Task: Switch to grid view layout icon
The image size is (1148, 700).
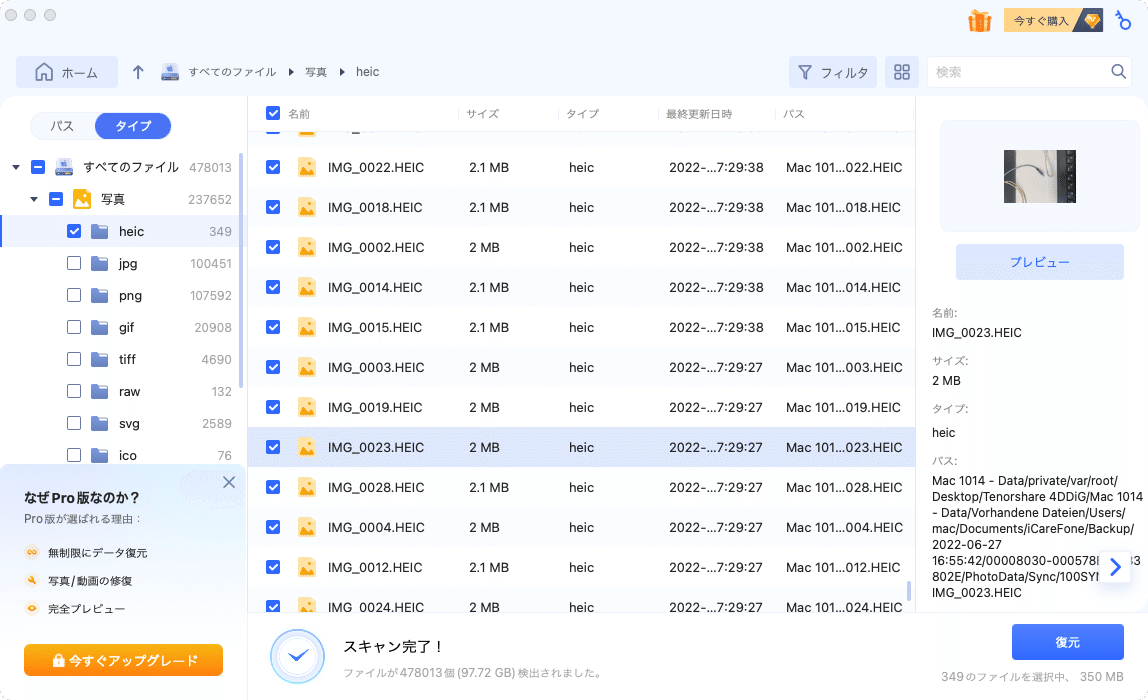Action: click(902, 72)
